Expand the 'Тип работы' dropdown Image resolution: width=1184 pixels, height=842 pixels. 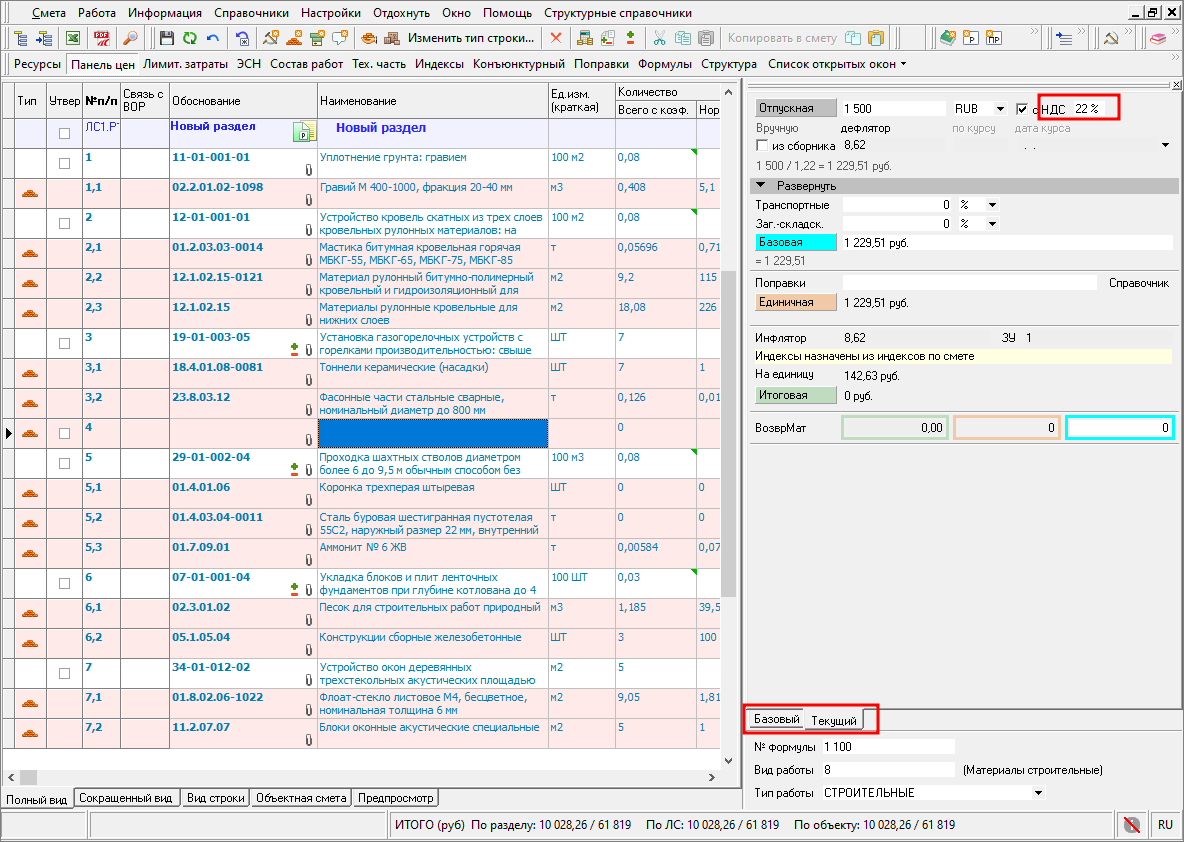[x=1039, y=793]
